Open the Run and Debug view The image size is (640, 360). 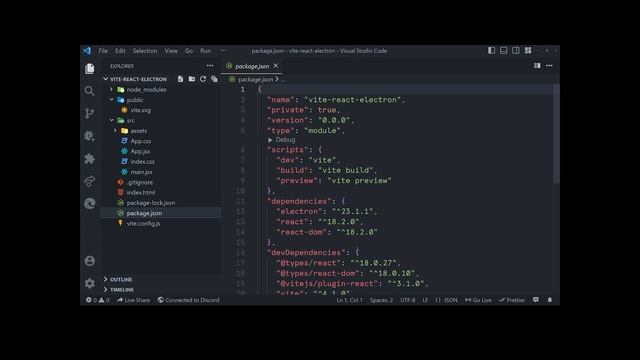pos(90,136)
